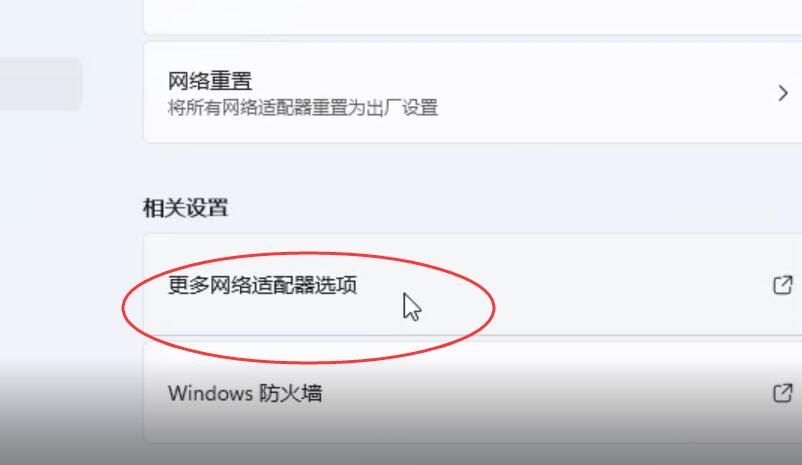
Task: Click the 防火墙 characters in the bottom row
Action: click(290, 393)
